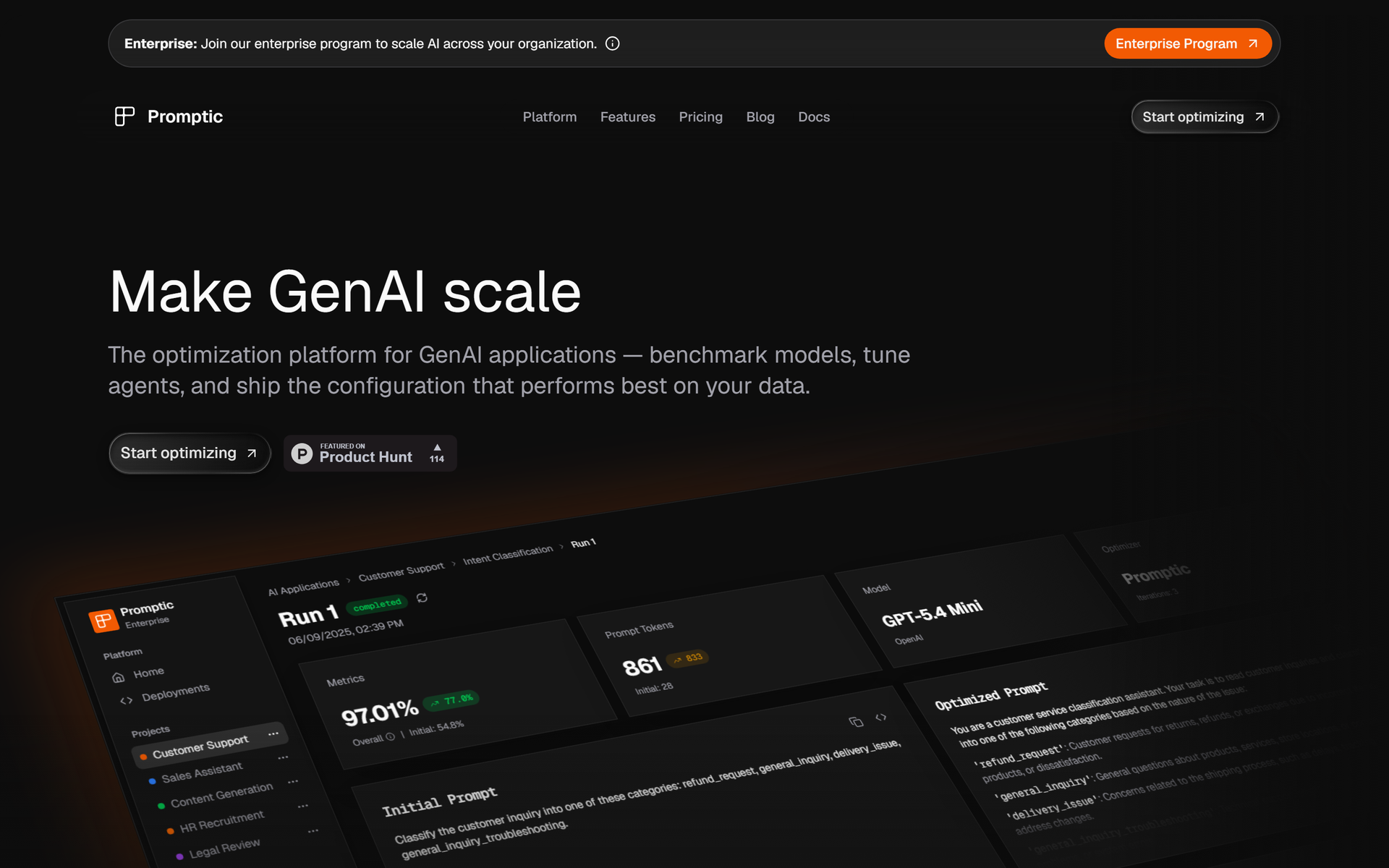Open more options for Sales Assistant project
This screenshot has width=1389, height=868.
(x=284, y=757)
